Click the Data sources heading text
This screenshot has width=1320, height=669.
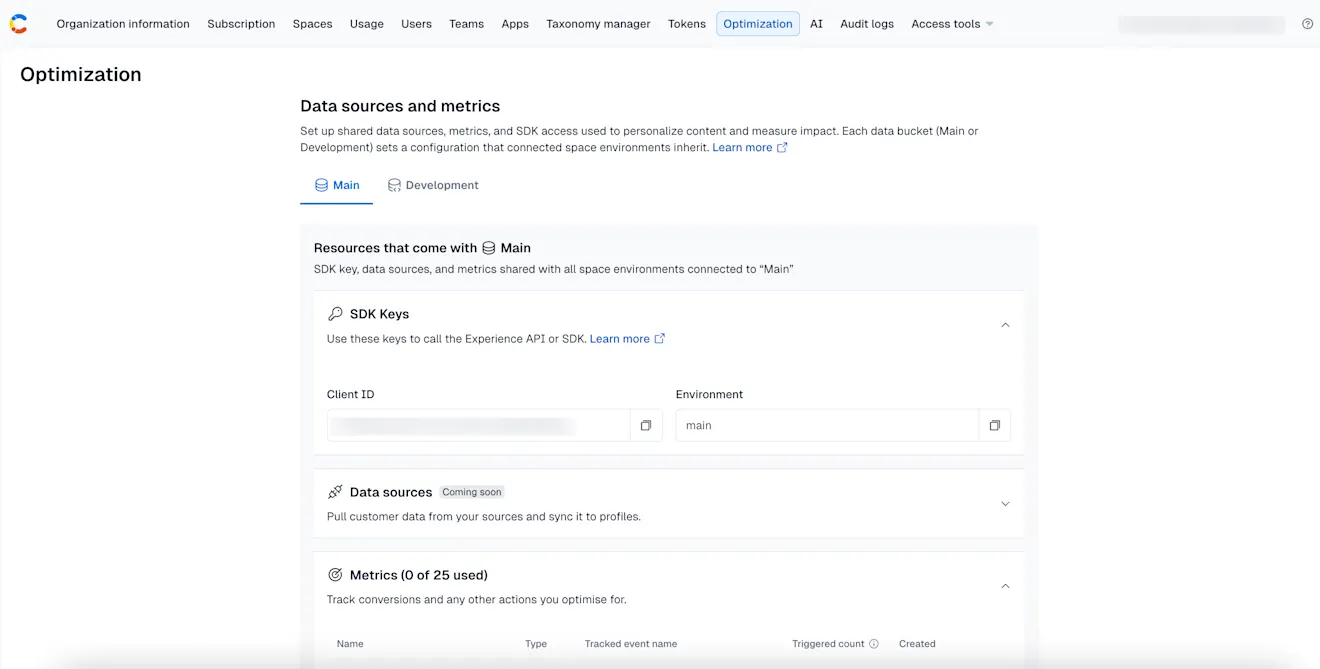point(391,492)
